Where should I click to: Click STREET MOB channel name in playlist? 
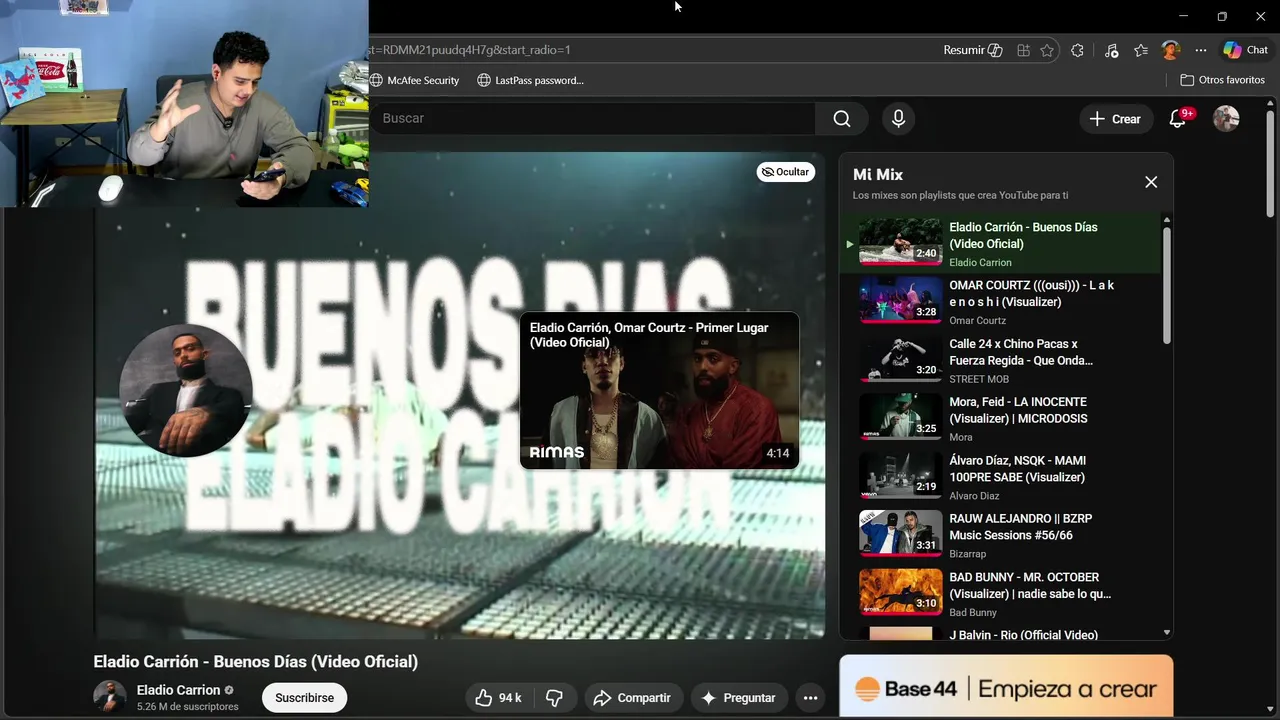click(x=979, y=379)
